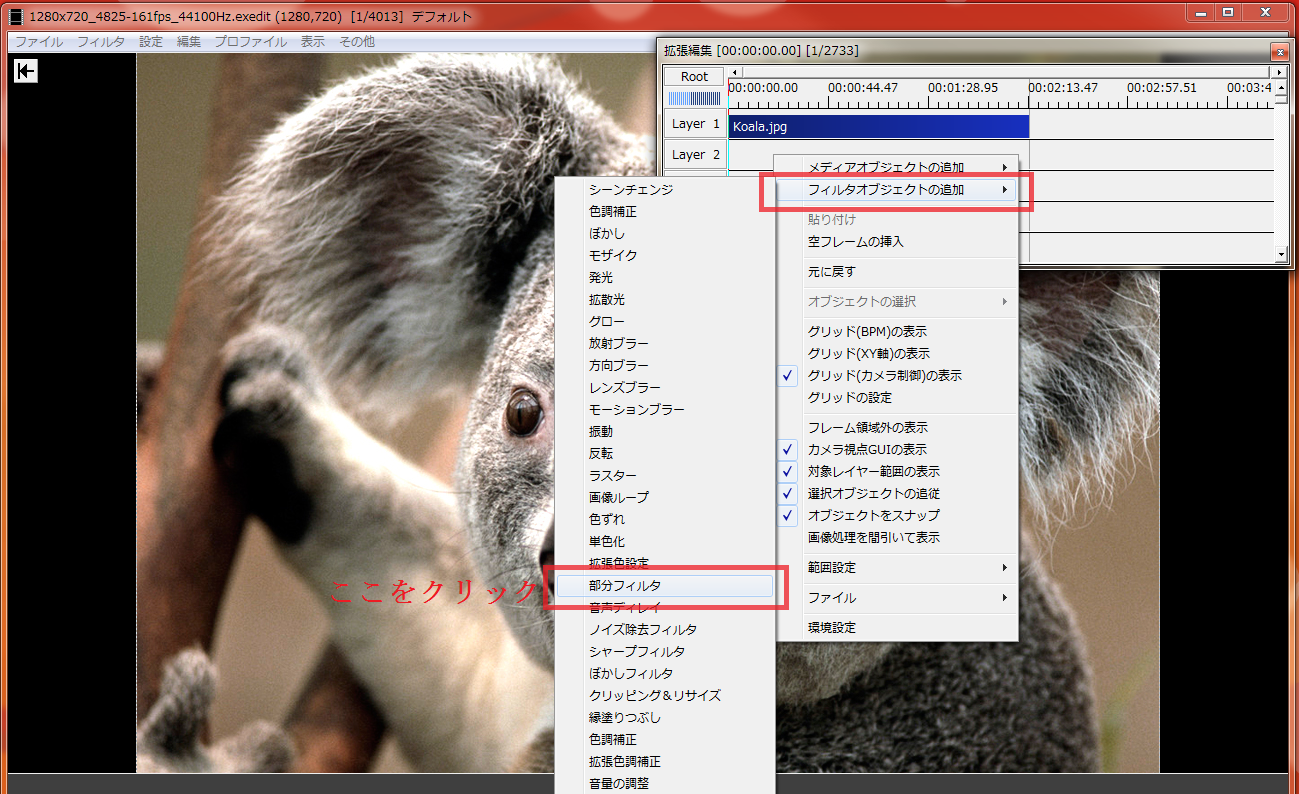The height and width of the screenshot is (794, 1299).
Task: Toggle the Layer 1 header button
Action: [x=695, y=124]
